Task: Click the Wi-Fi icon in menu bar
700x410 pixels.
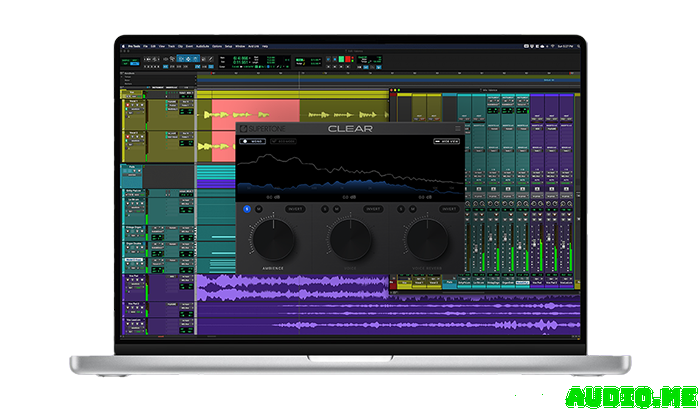Action: pos(552,46)
